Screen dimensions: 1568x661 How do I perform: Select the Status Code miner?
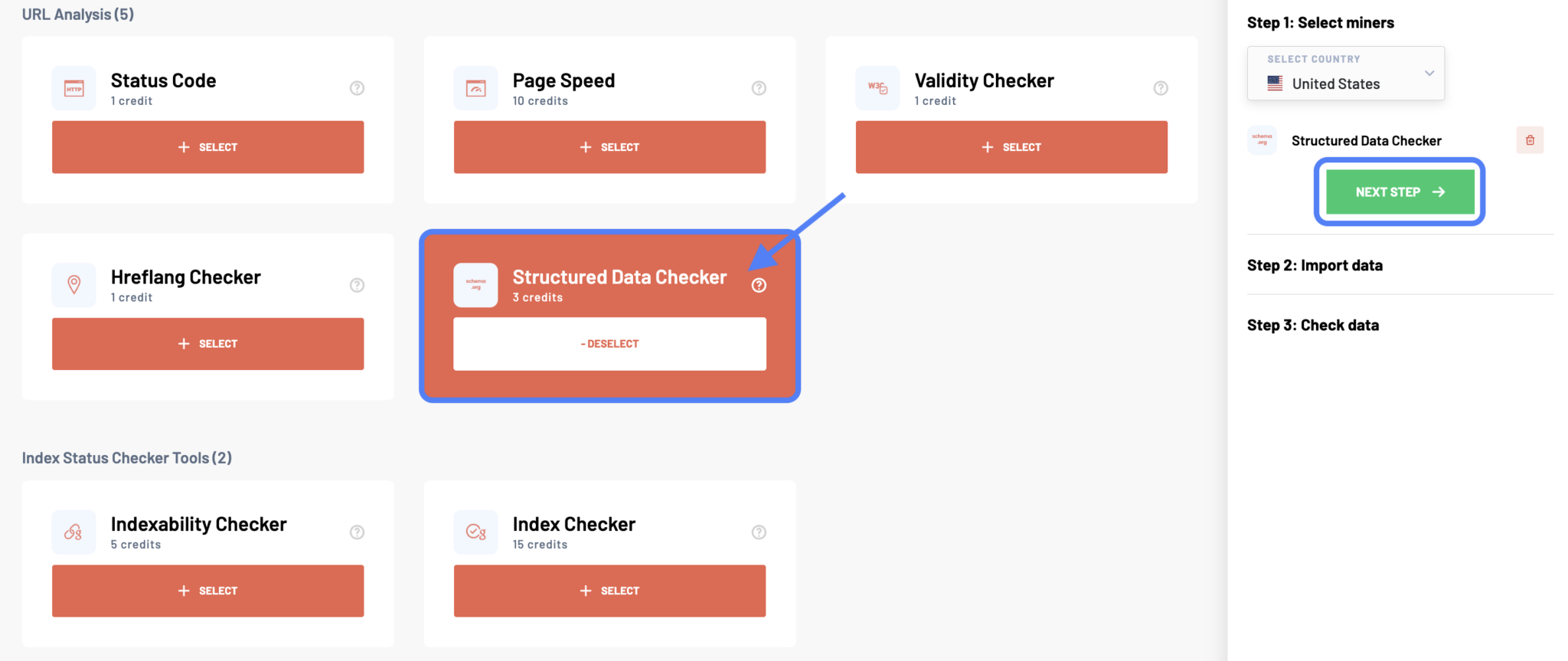[x=207, y=146]
